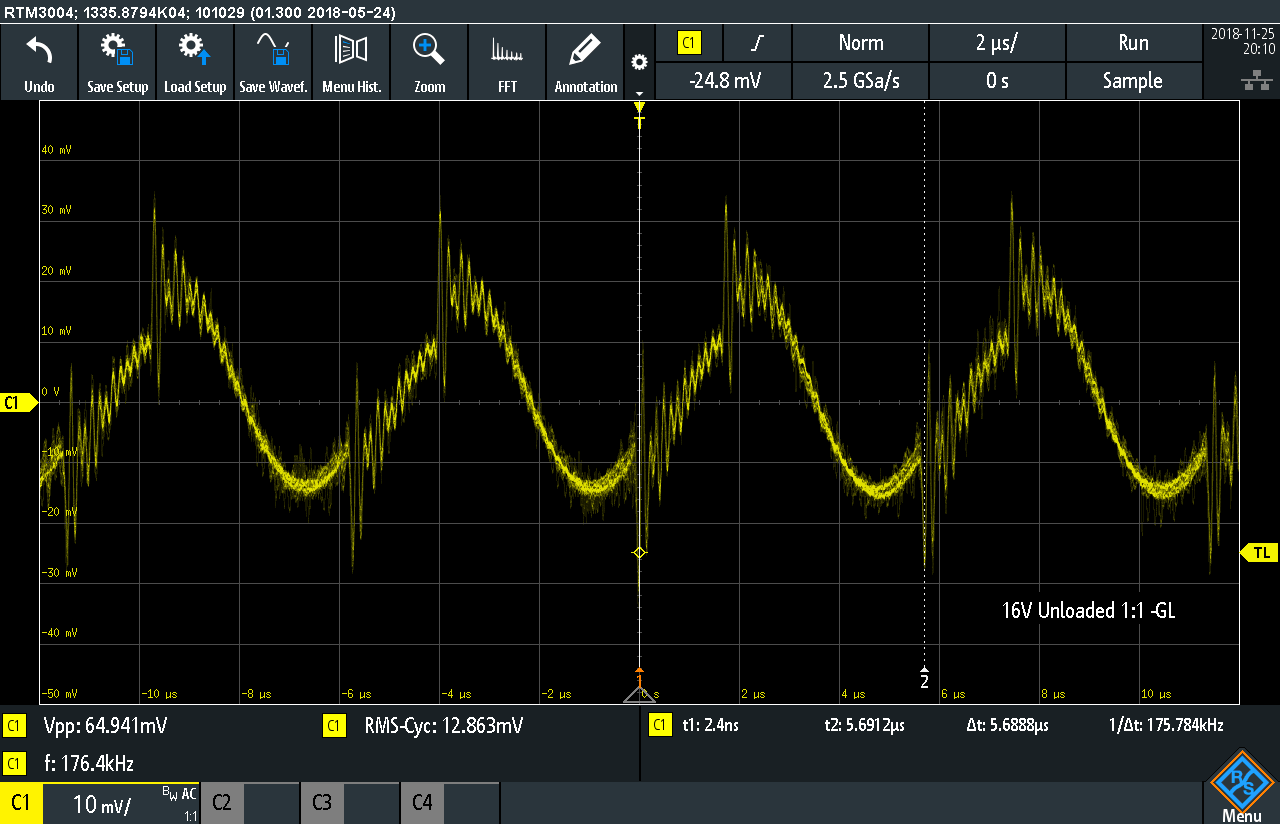Click the Load Setup gear icon
Screen dimensions: 1280x824
click(x=195, y=50)
